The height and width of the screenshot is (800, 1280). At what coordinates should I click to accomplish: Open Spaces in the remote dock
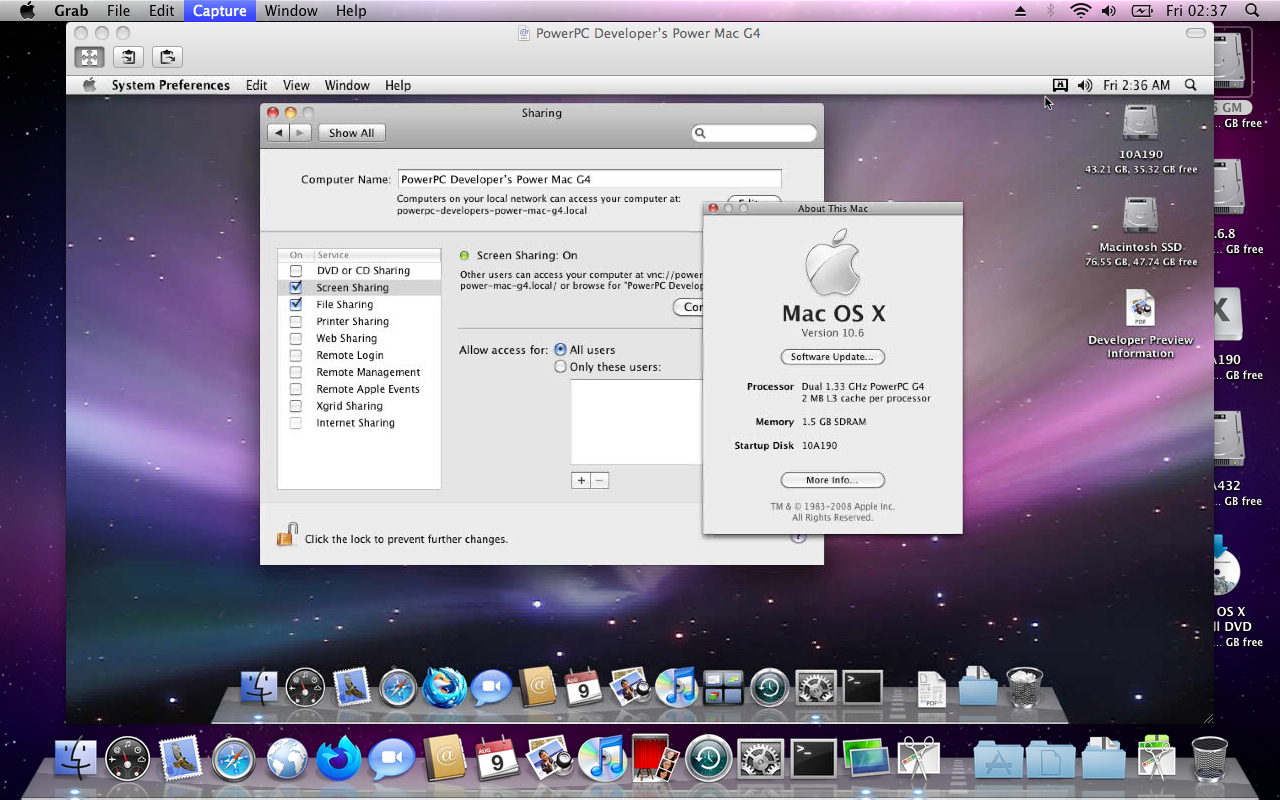point(723,688)
